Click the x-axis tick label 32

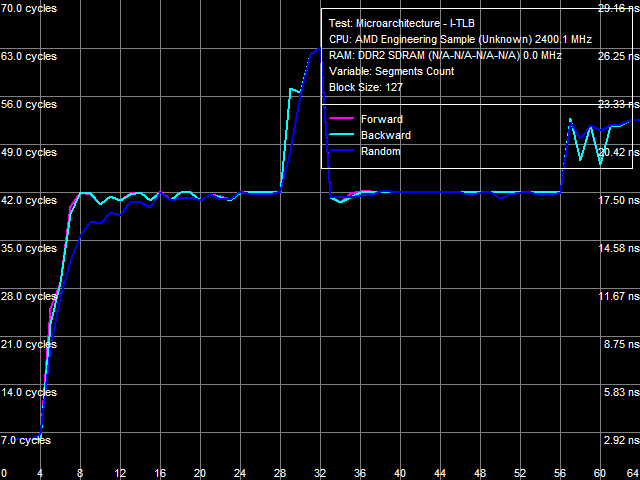pos(320,473)
